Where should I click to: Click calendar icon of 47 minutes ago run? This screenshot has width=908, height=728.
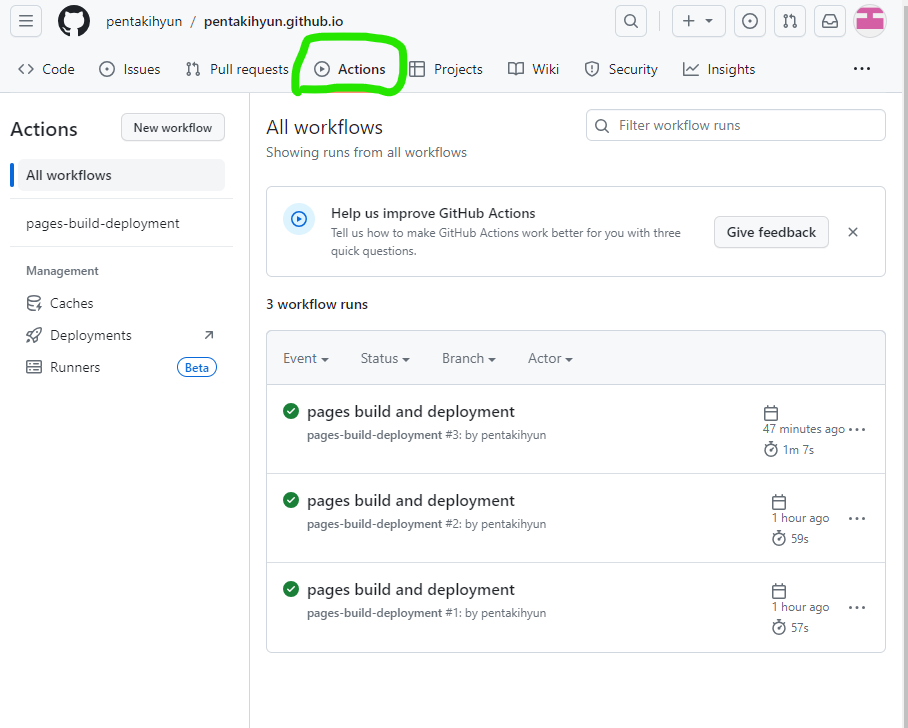point(771,413)
